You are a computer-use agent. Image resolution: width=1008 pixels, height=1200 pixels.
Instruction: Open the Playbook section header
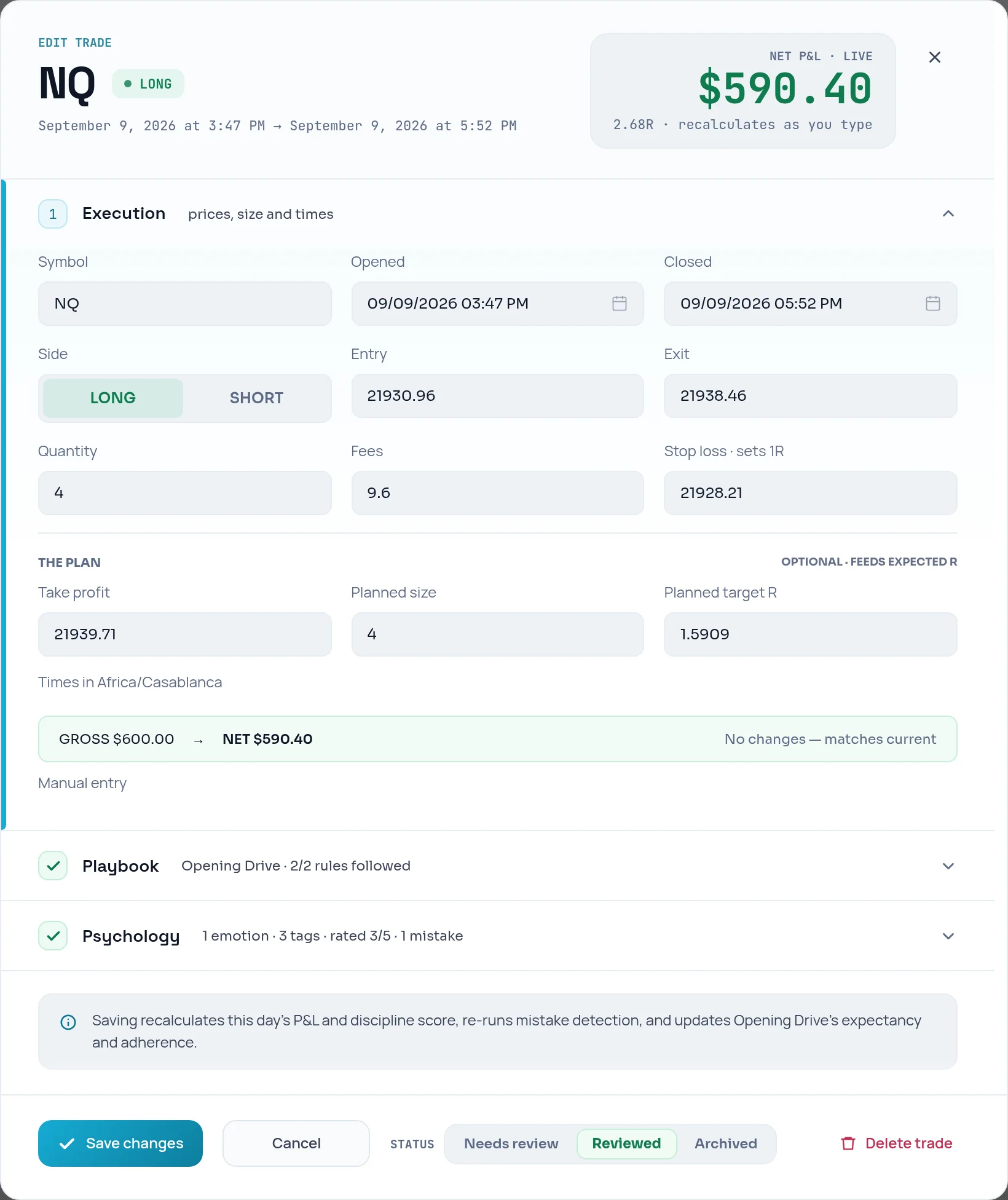click(498, 866)
